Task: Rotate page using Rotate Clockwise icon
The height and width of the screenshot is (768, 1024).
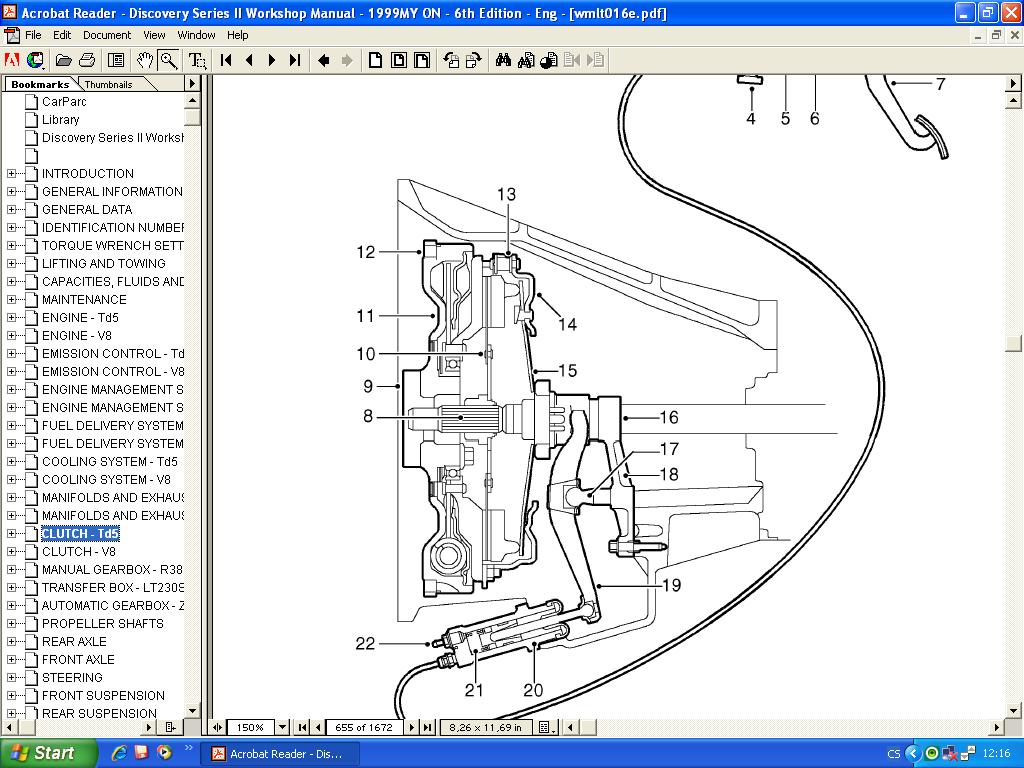Action: 473,60
